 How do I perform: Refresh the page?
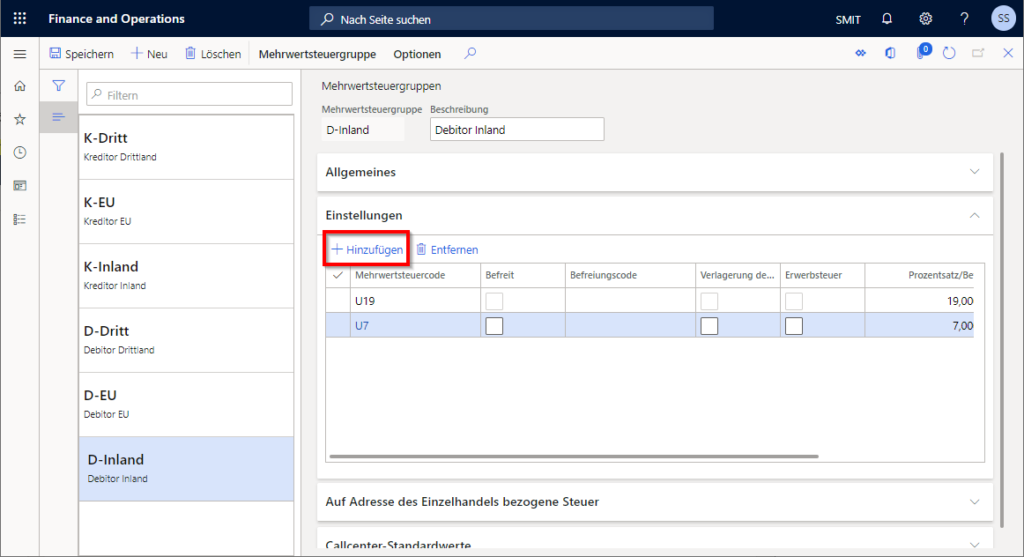[949, 53]
